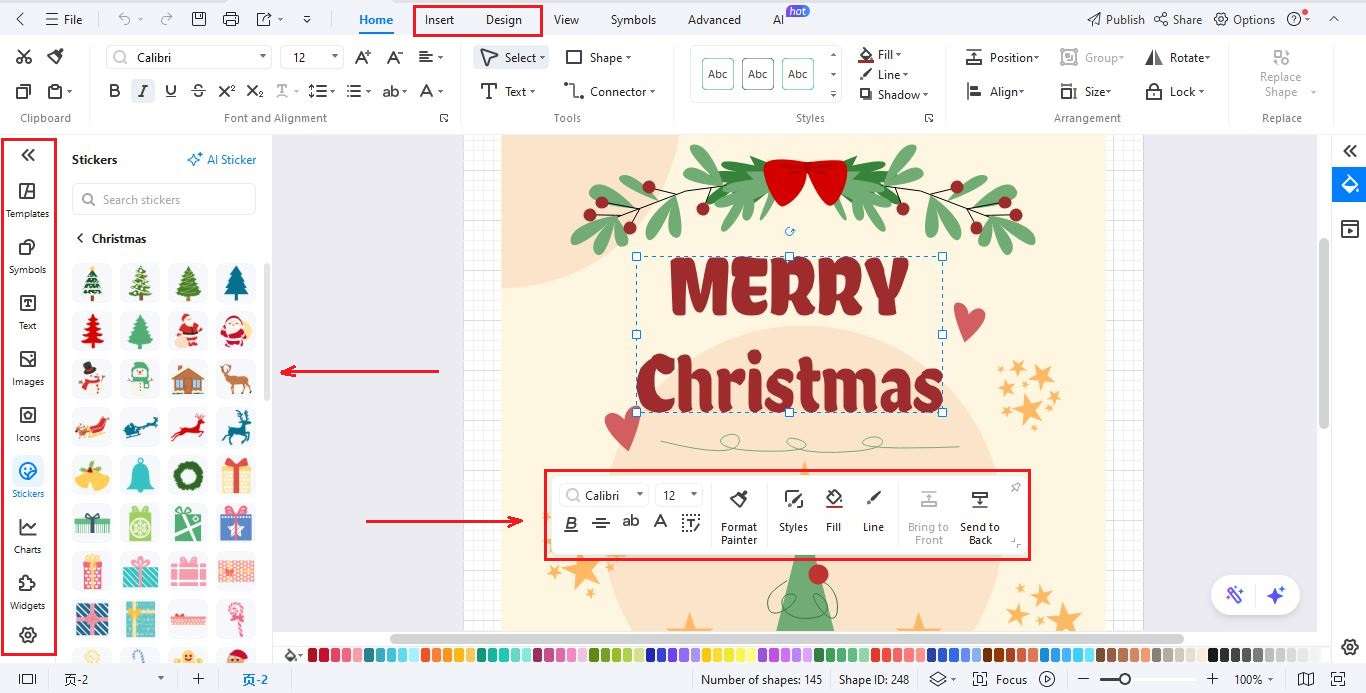Click the Save icon in title bar

[199, 19]
